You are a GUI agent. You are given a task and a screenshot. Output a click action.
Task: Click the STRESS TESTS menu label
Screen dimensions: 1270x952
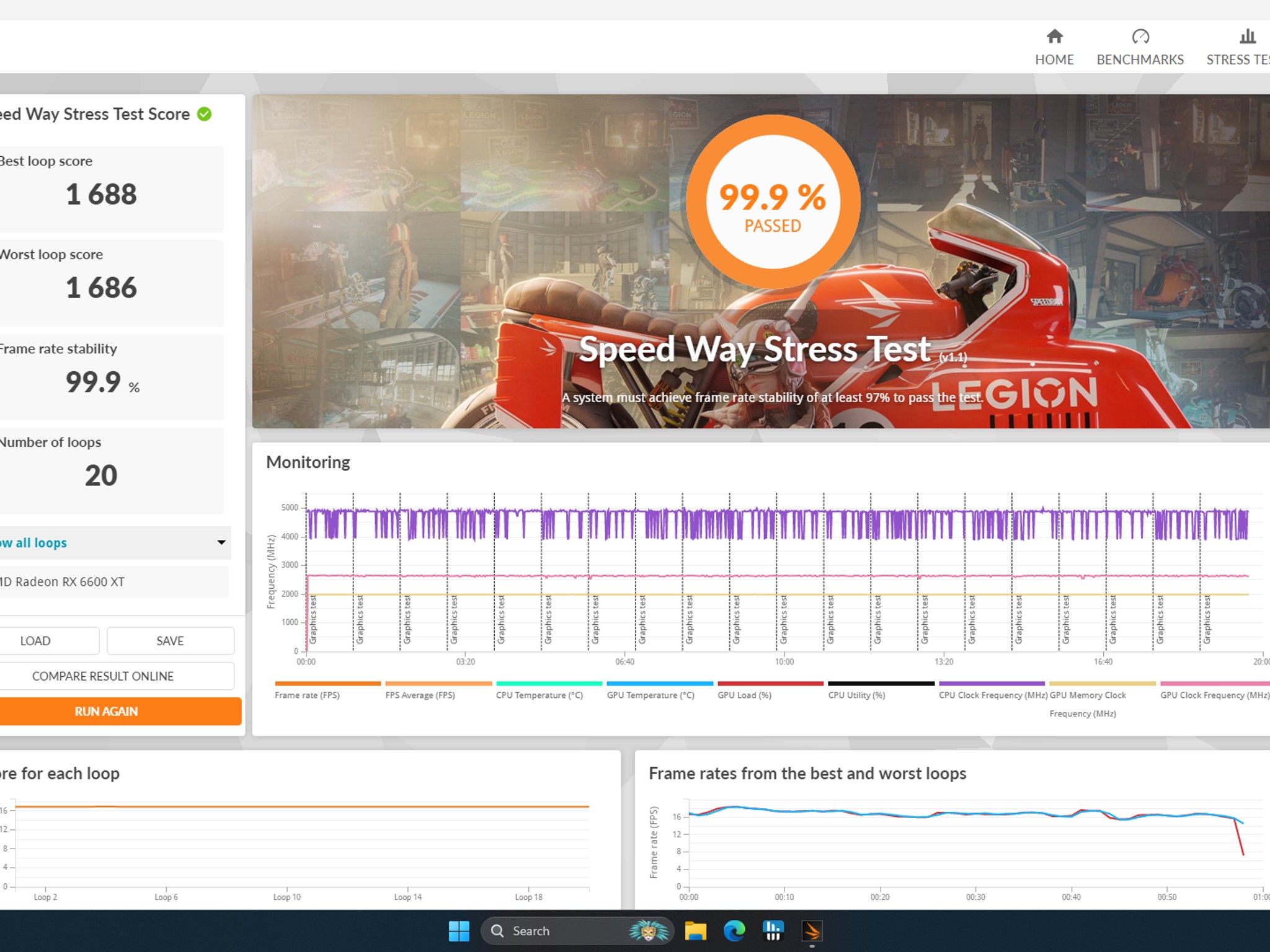[1238, 59]
